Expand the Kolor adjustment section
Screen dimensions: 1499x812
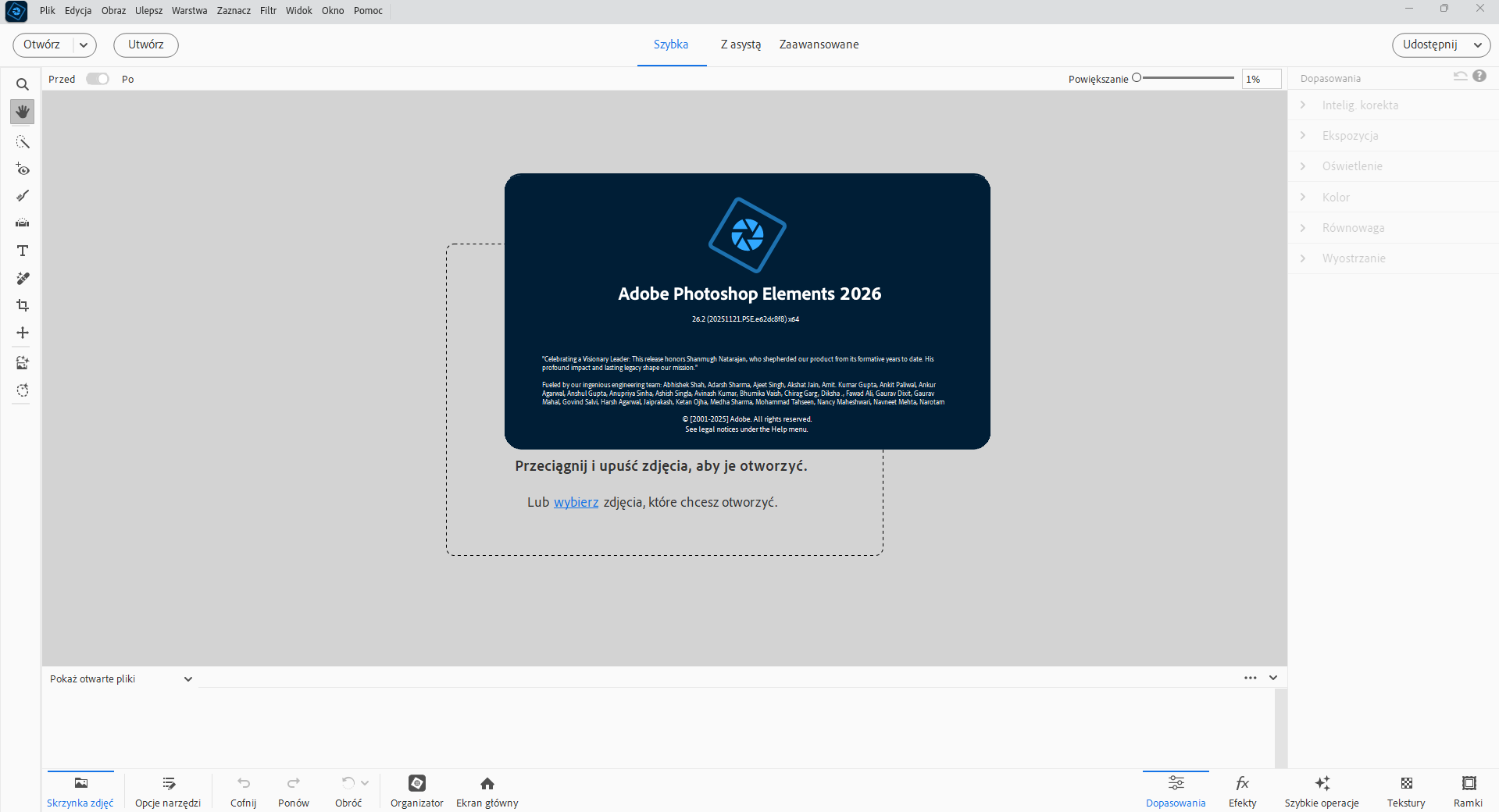coord(1336,198)
